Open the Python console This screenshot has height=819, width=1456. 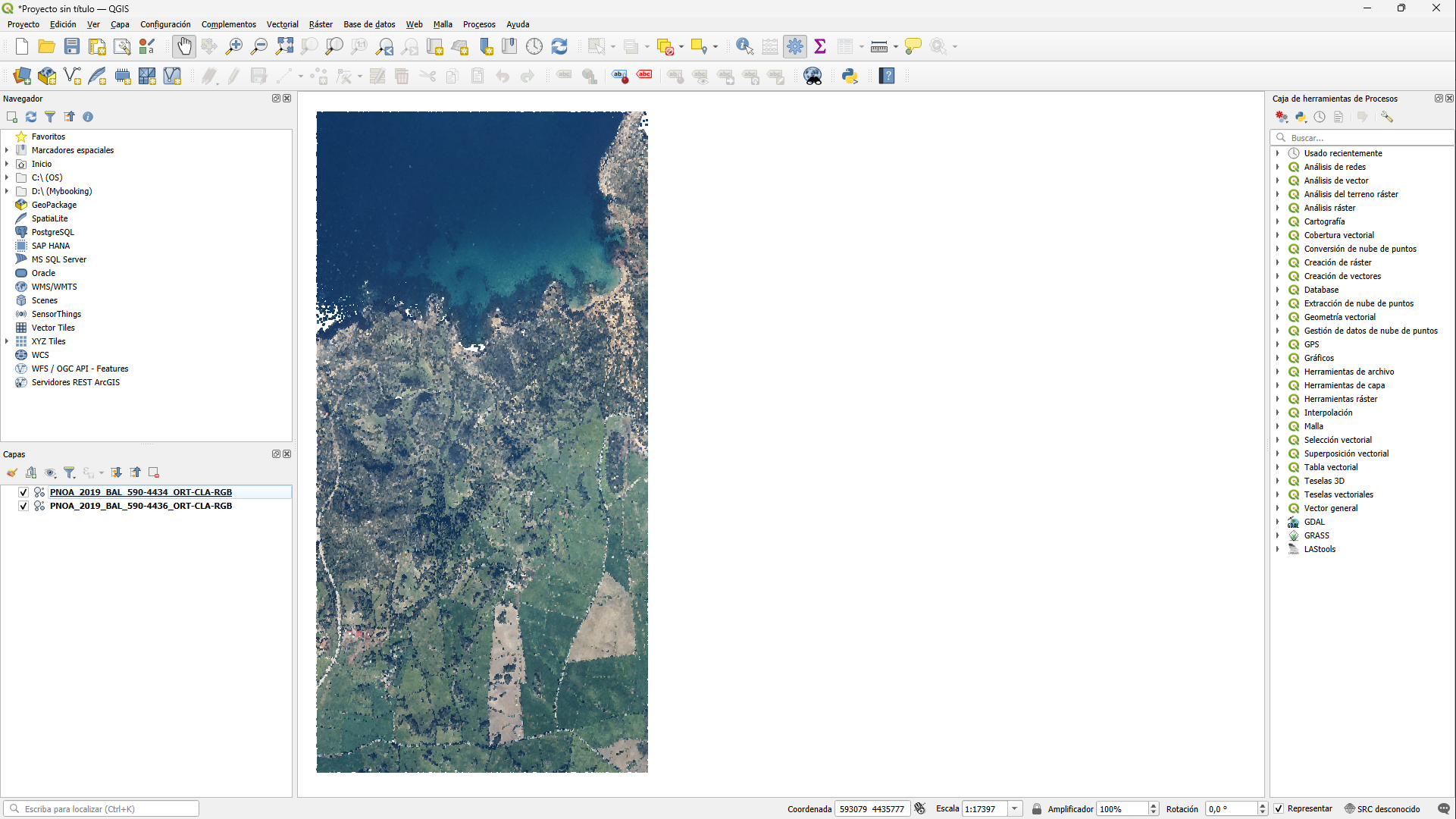pyautogui.click(x=850, y=76)
